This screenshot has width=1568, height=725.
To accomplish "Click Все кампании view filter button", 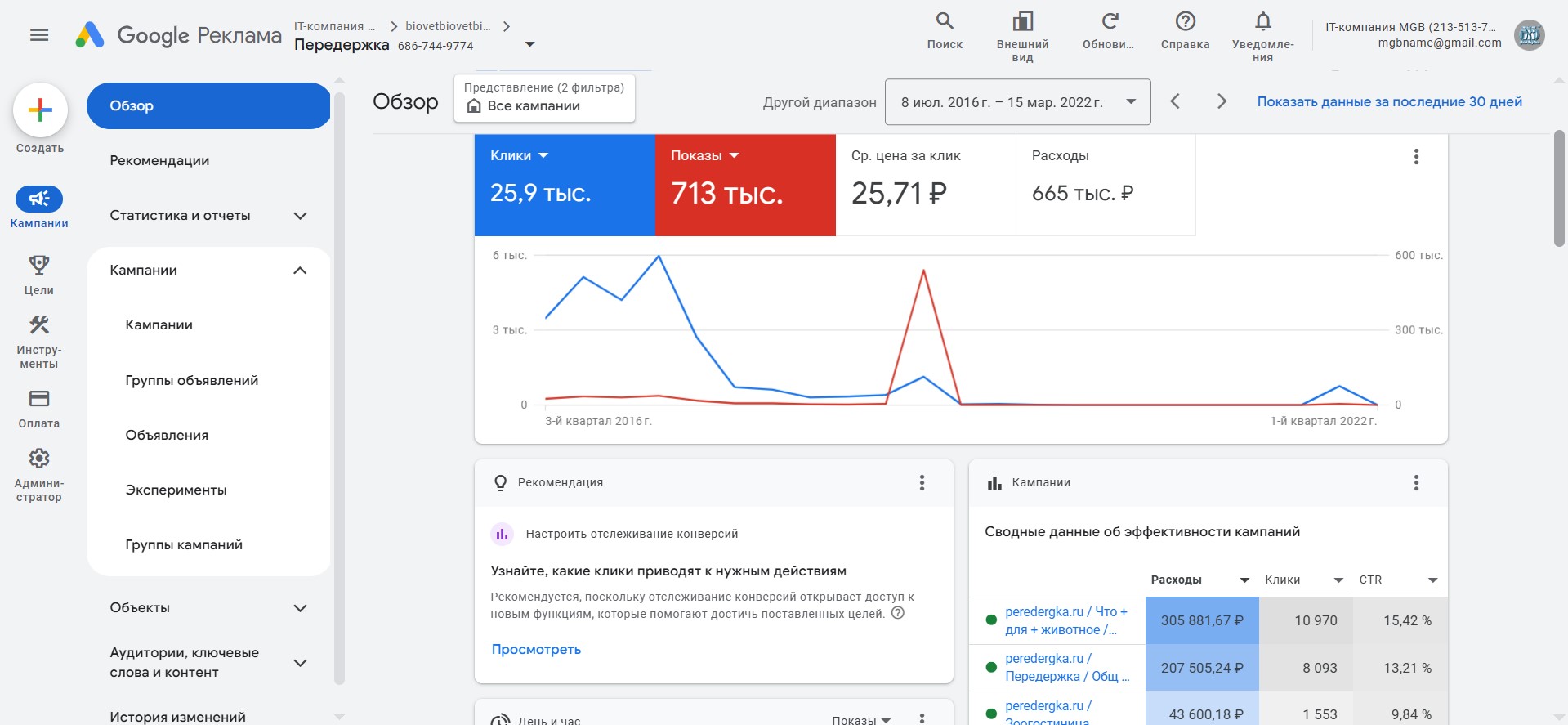I will click(544, 98).
